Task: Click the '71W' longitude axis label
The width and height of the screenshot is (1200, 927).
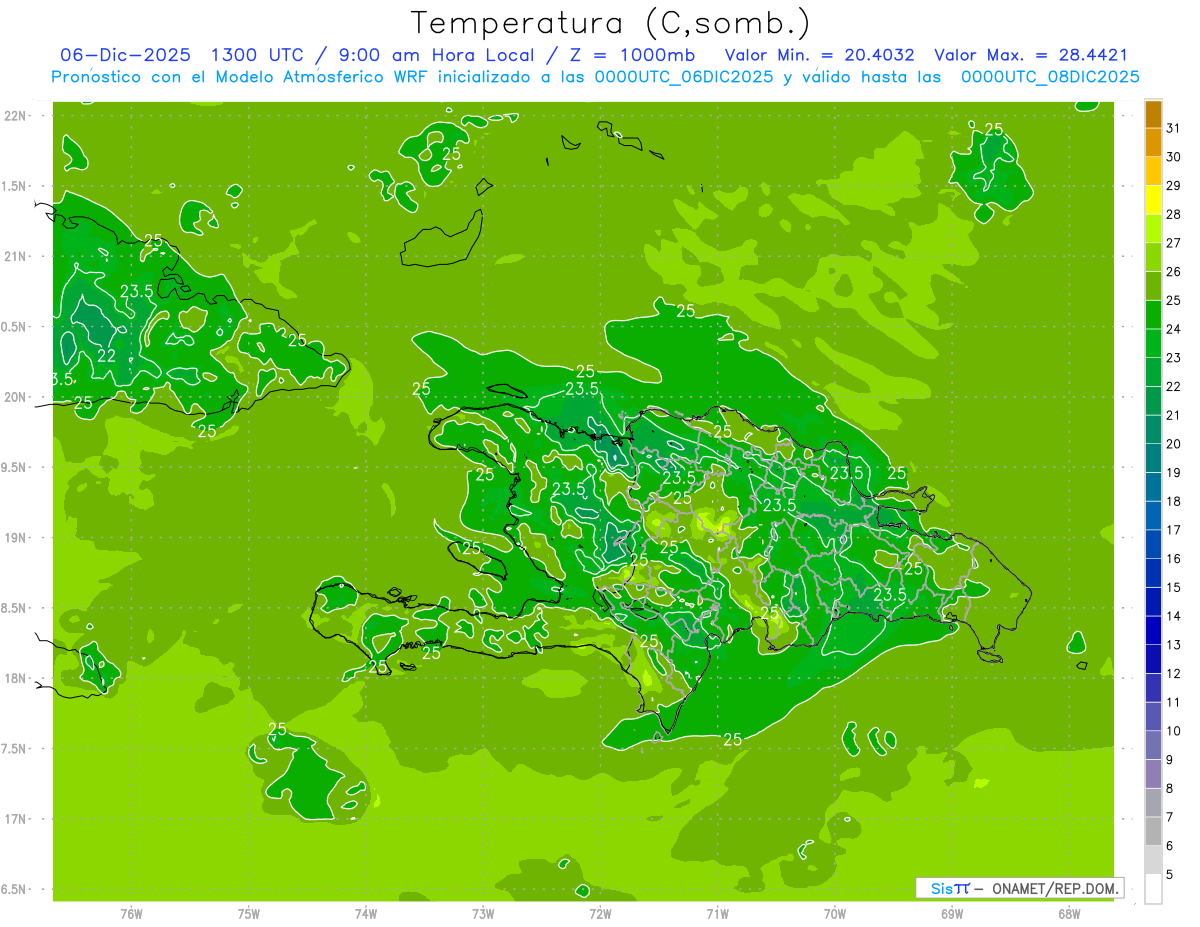Action: (717, 913)
